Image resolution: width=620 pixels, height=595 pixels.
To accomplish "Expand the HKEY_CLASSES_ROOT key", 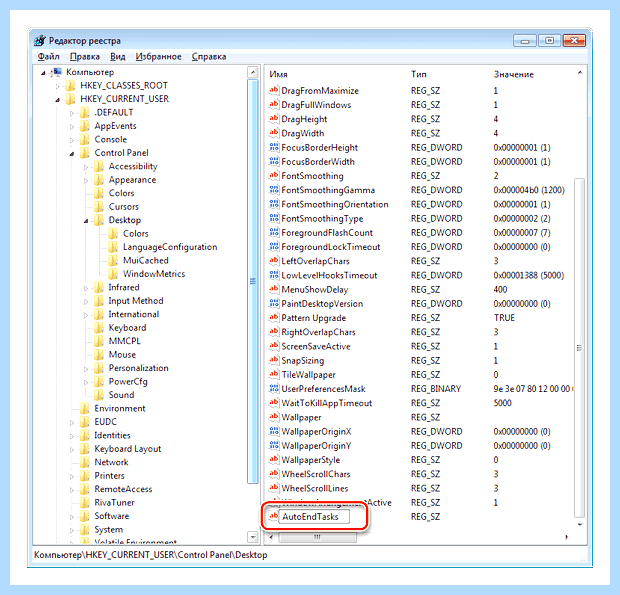I will click(58, 86).
